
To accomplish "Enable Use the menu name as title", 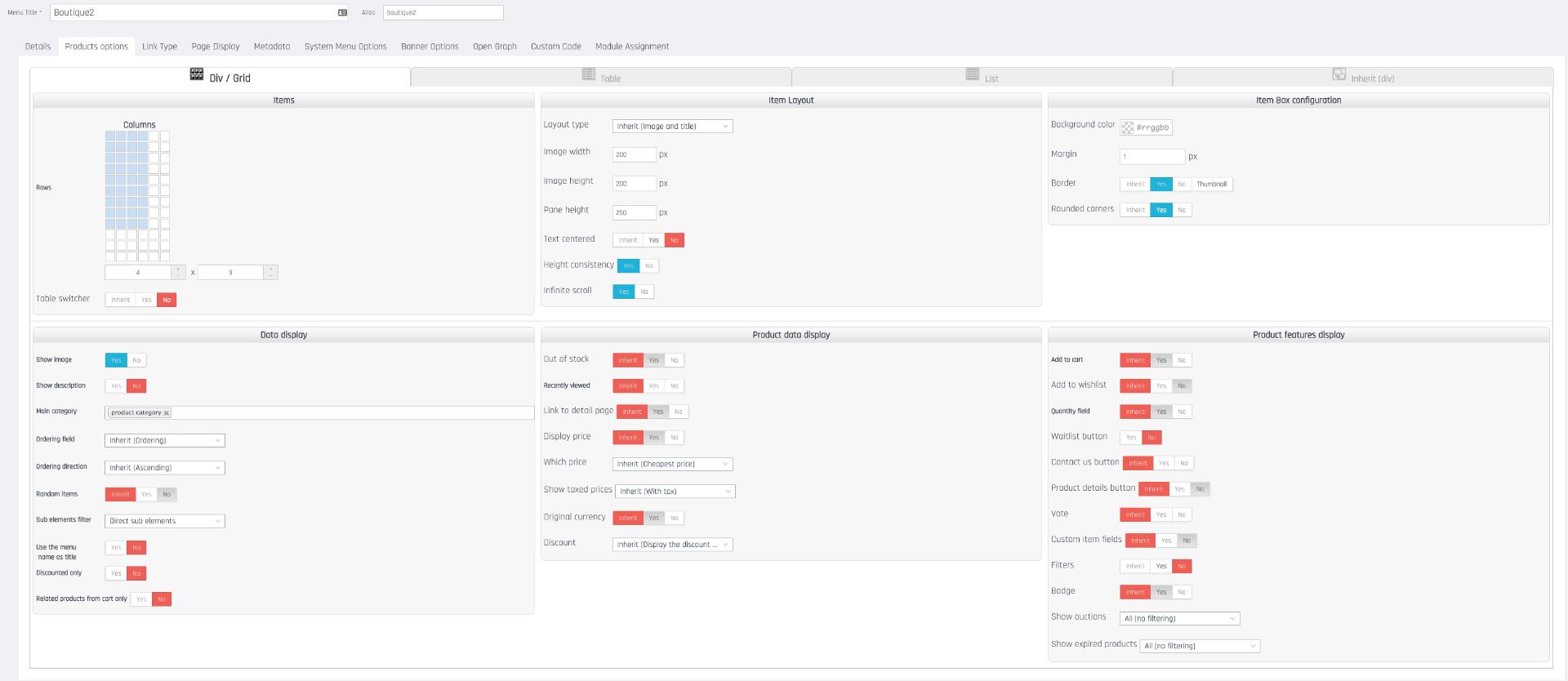I will pyautogui.click(x=116, y=548).
